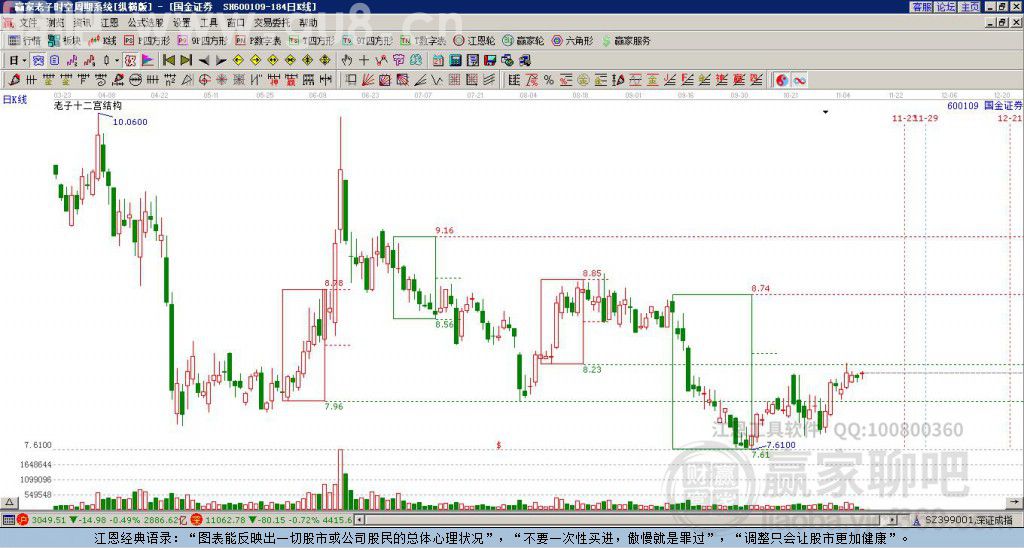1024x548 pixels.
Task: Expand the 日 period dropdown
Action: (x=24, y=60)
